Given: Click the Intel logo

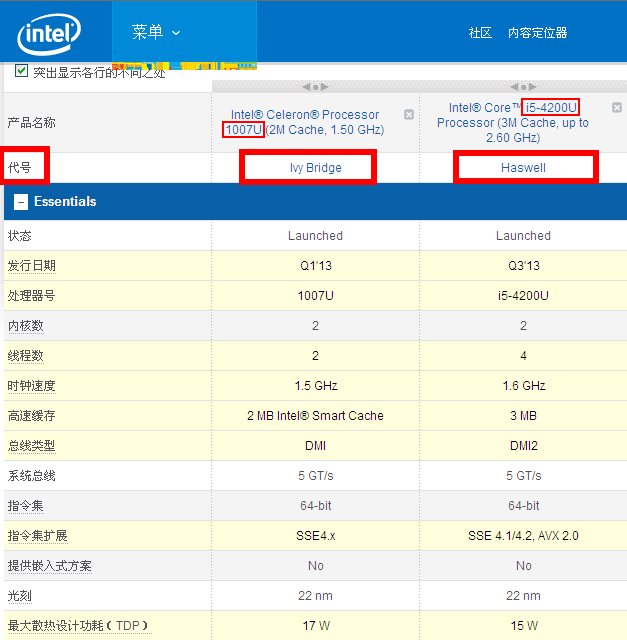Looking at the screenshot, I should (49, 34).
